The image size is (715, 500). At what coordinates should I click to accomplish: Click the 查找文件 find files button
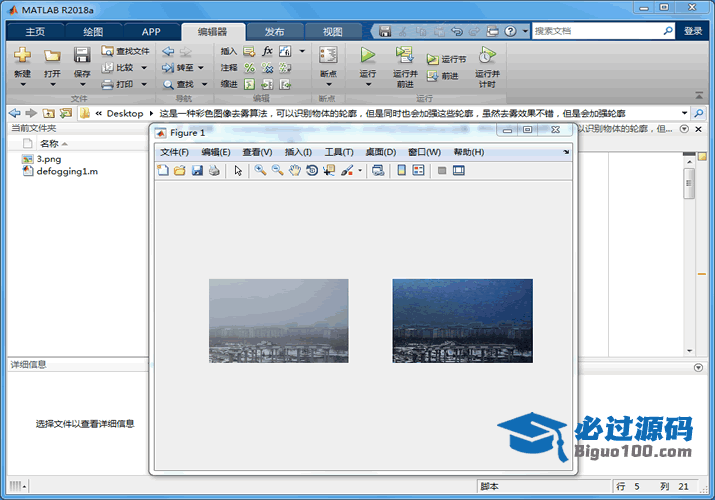(x=125, y=51)
